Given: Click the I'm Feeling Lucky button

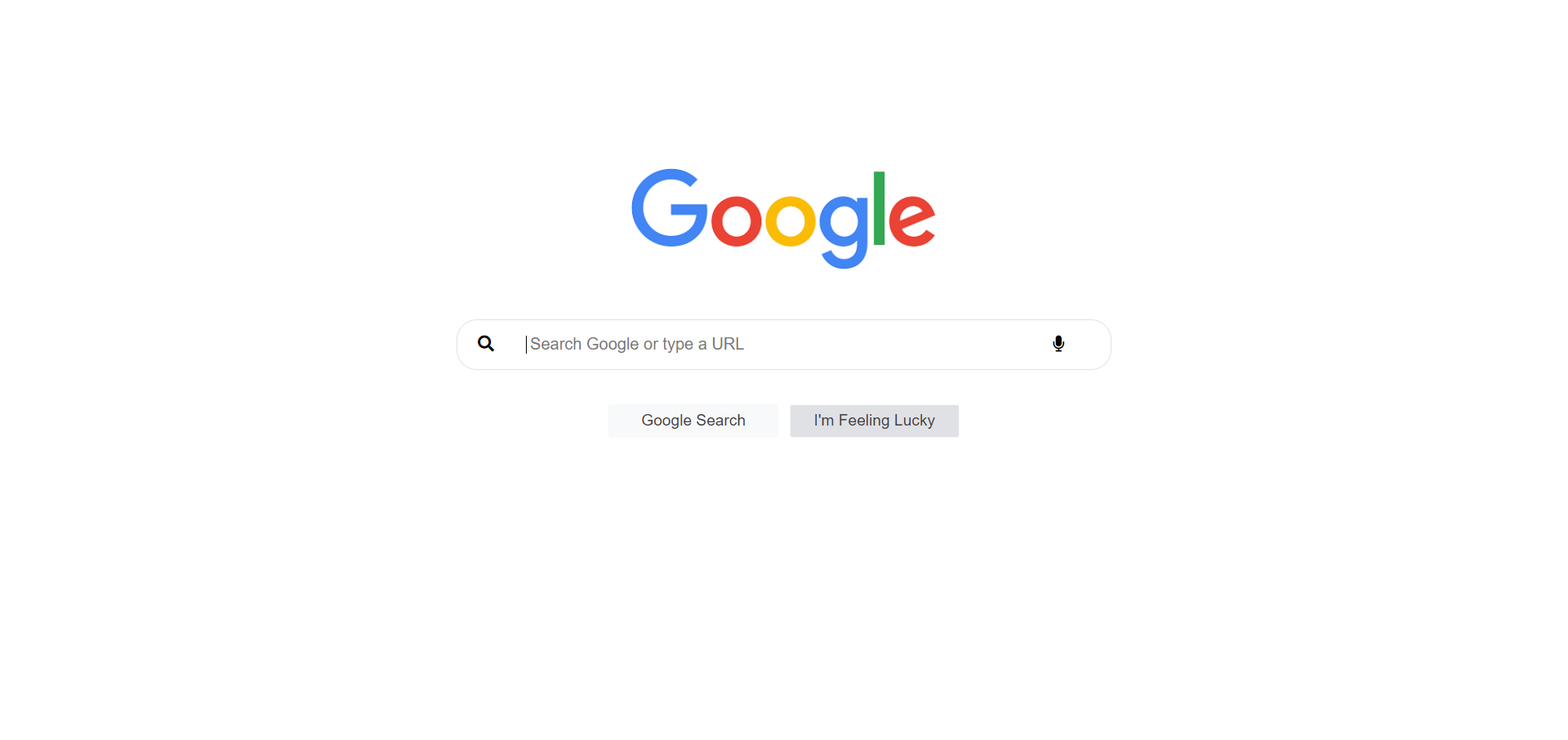Looking at the screenshot, I should (875, 421).
